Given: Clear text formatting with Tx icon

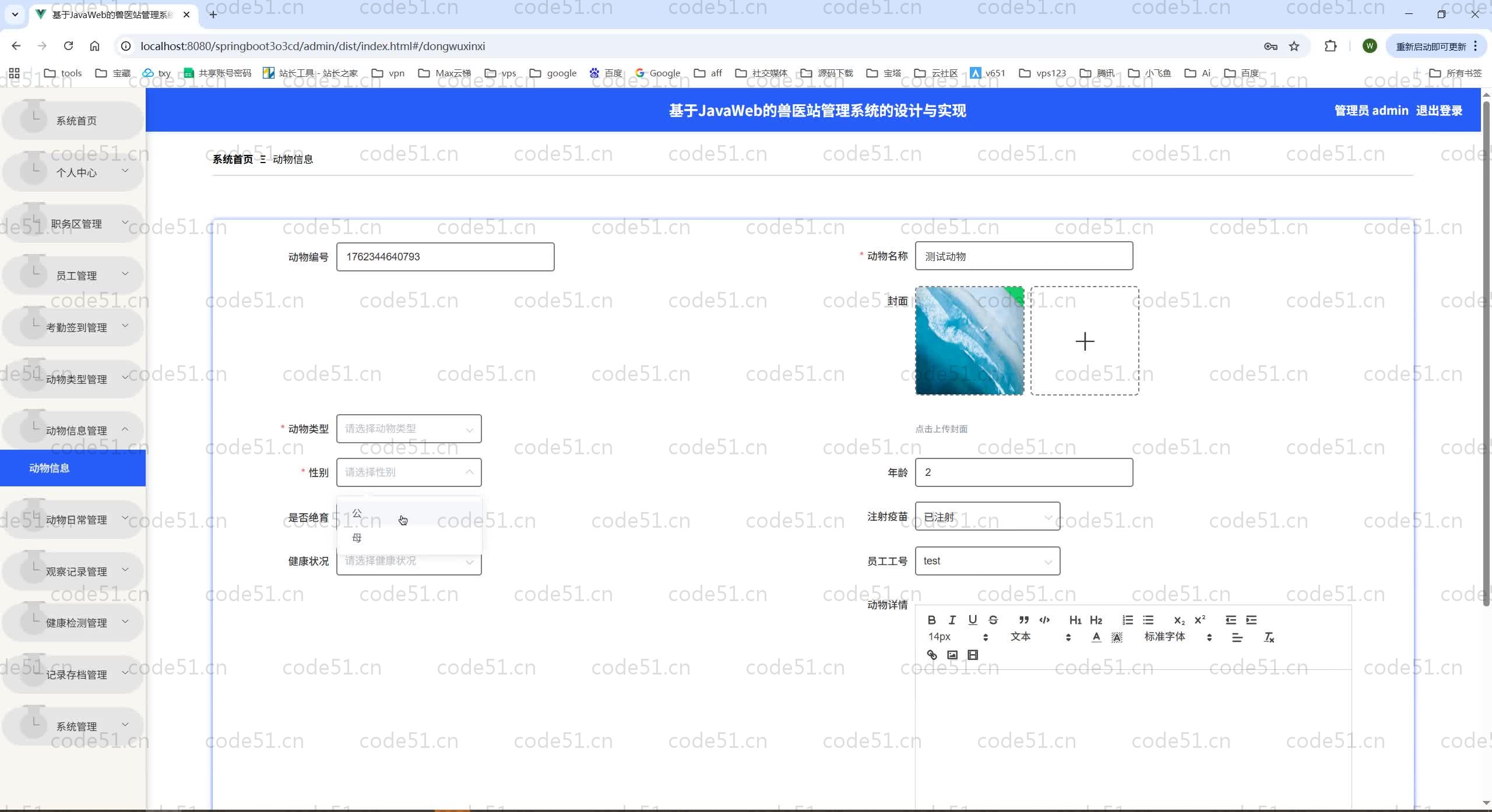Looking at the screenshot, I should click(x=1269, y=637).
